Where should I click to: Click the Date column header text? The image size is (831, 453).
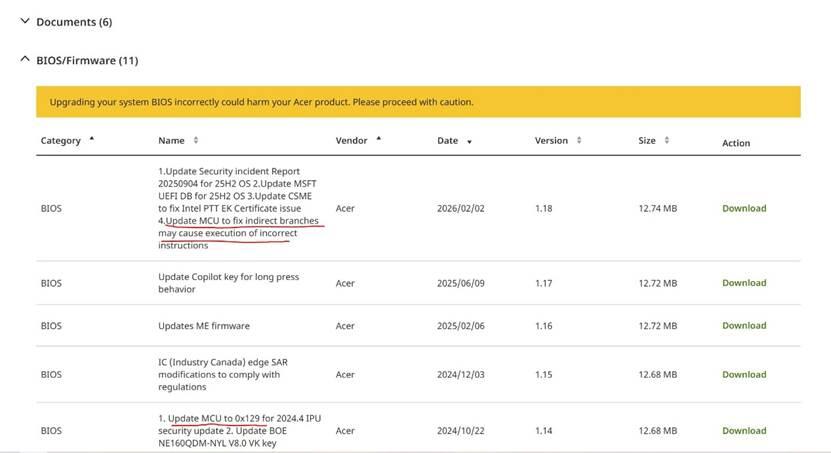(x=447, y=140)
